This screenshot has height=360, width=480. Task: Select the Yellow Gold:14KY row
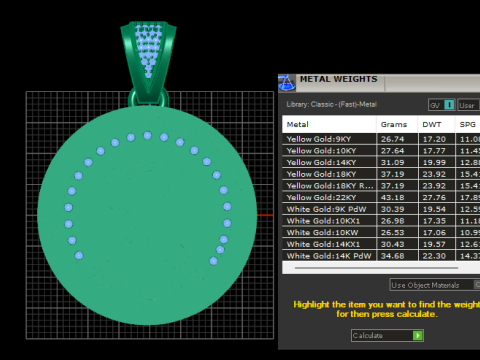click(x=381, y=162)
